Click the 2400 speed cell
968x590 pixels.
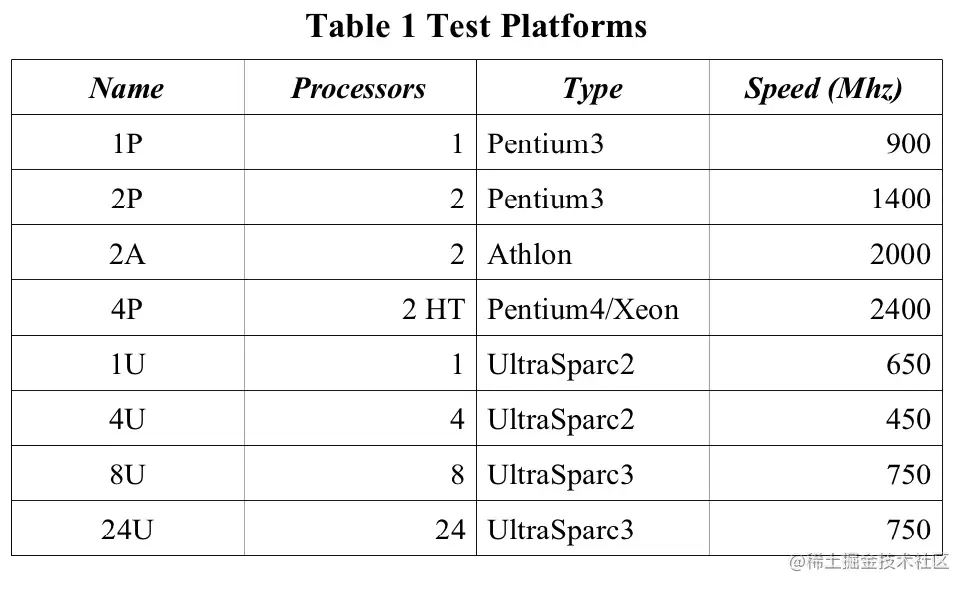[900, 309]
